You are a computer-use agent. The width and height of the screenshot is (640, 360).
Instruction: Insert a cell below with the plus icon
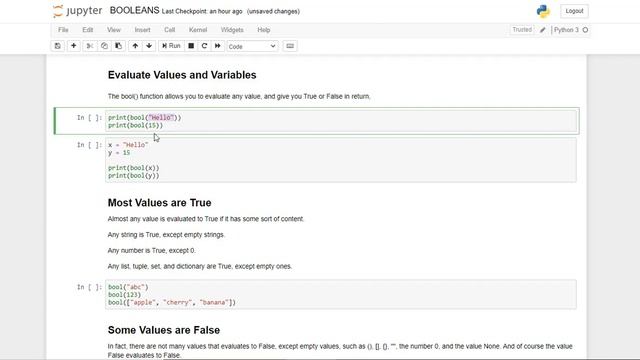(73, 46)
